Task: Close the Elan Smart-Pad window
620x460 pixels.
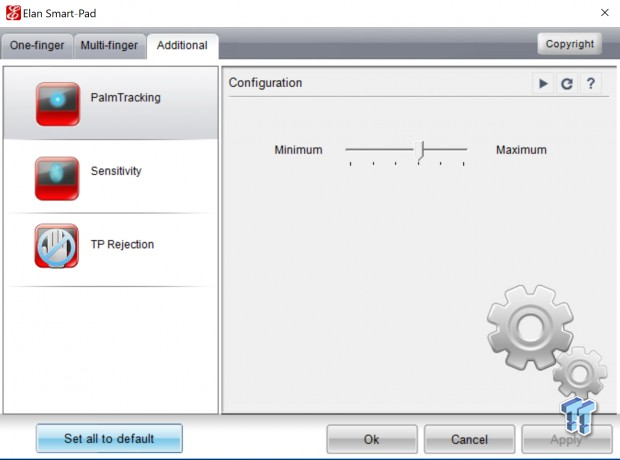Action: click(x=605, y=13)
